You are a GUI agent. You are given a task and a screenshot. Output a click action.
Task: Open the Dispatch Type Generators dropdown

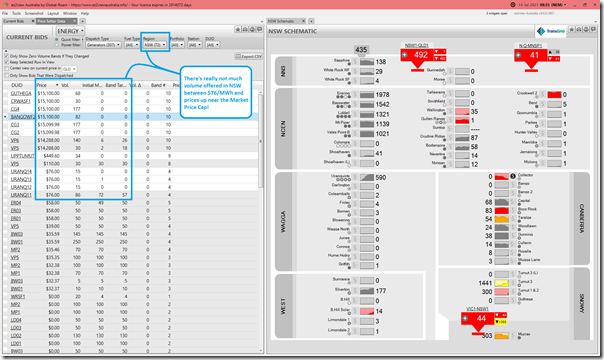pyautogui.click(x=103, y=45)
